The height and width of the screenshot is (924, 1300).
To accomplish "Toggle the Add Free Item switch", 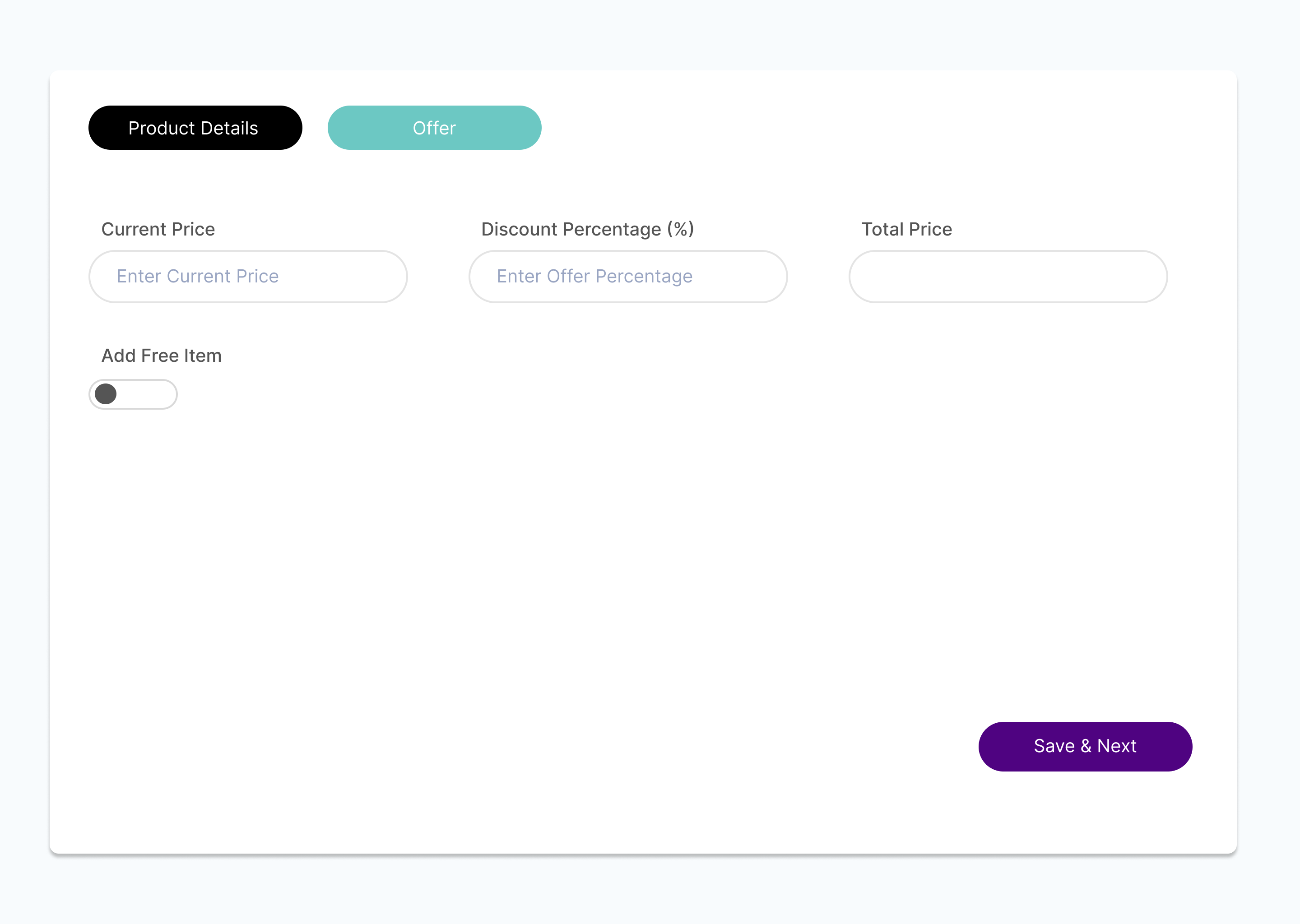I will point(133,394).
